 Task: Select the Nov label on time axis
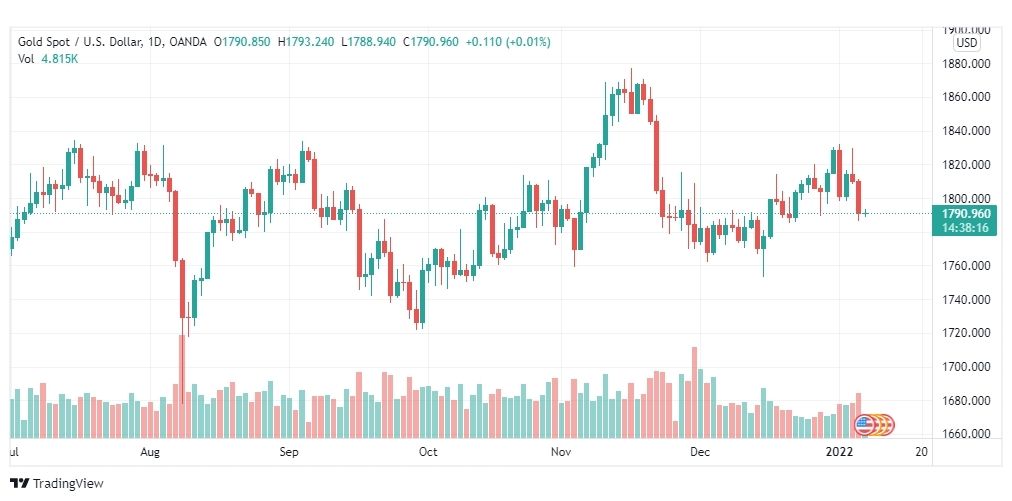[x=562, y=452]
